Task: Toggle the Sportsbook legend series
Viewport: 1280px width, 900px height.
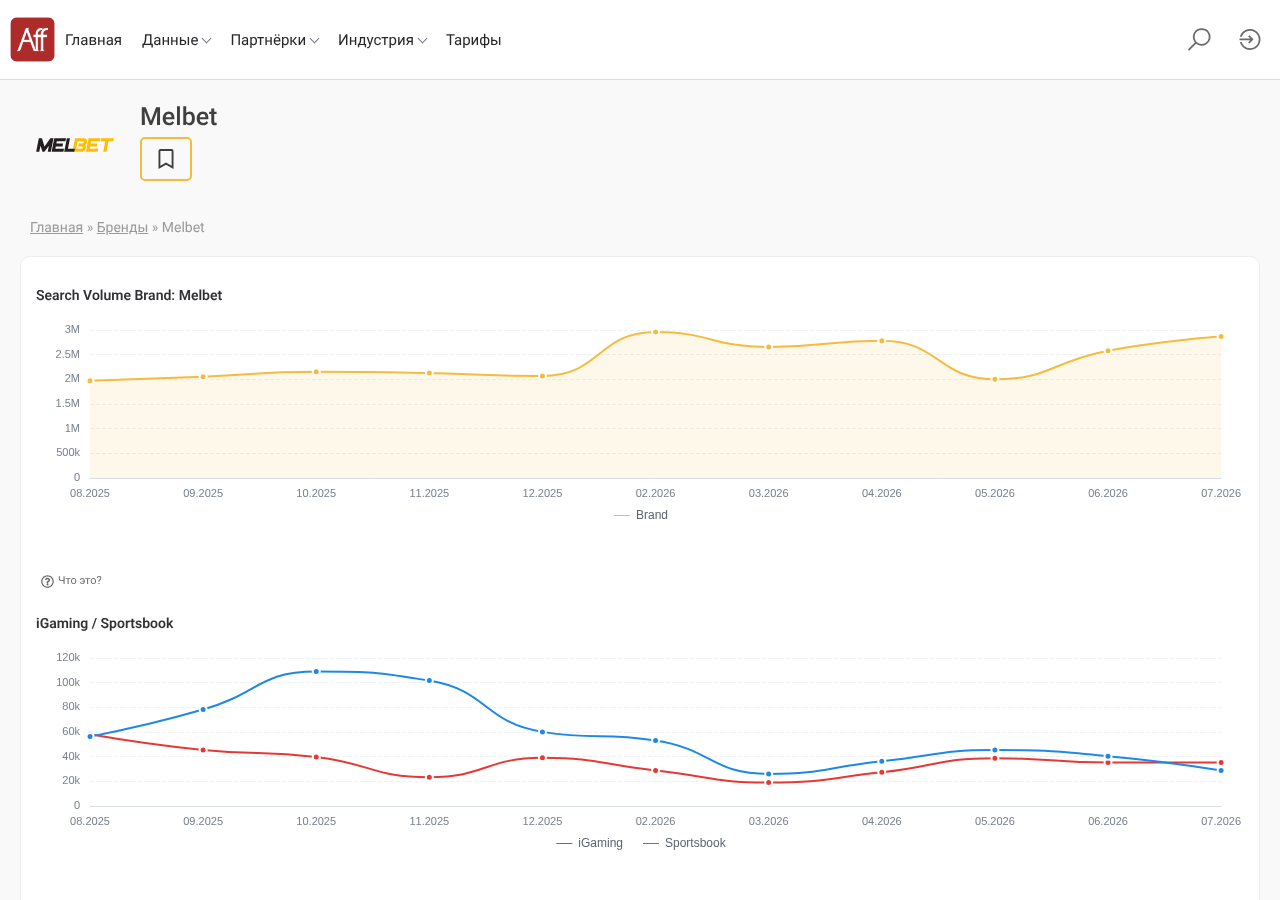Action: coord(684,843)
